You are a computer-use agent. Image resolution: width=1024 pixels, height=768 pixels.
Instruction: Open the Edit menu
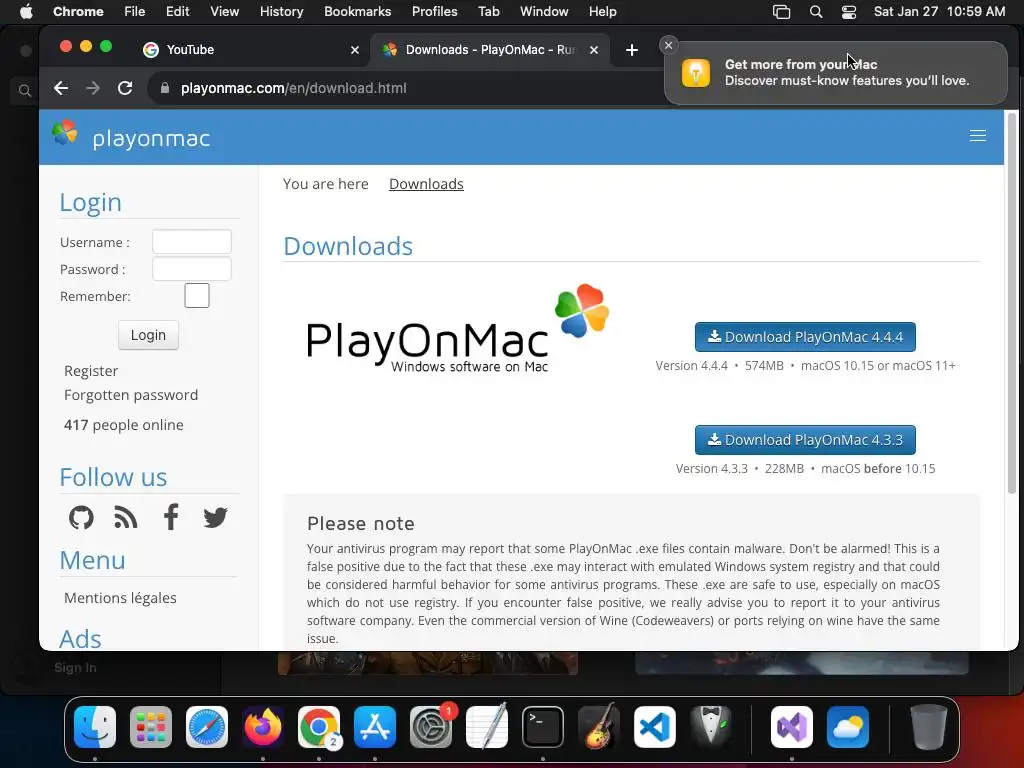pyautogui.click(x=177, y=12)
